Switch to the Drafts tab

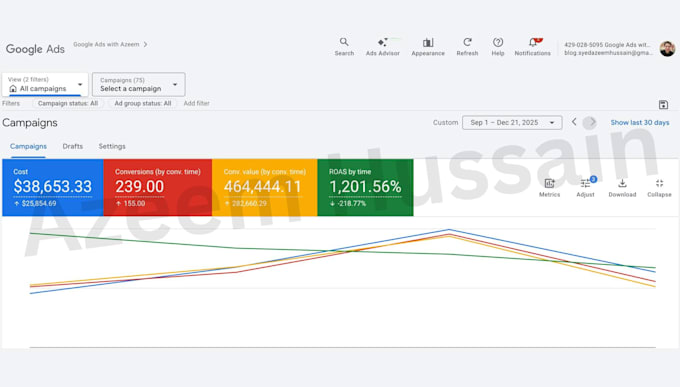pyautogui.click(x=72, y=146)
